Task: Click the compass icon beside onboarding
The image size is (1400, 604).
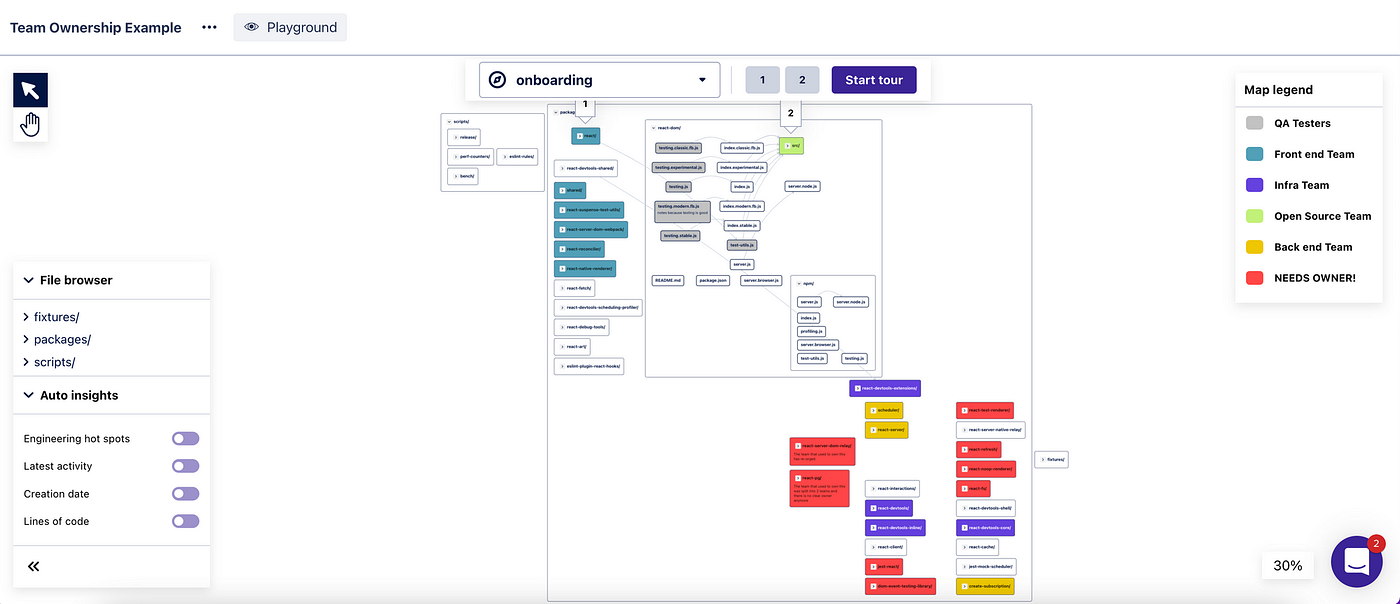Action: pos(497,79)
